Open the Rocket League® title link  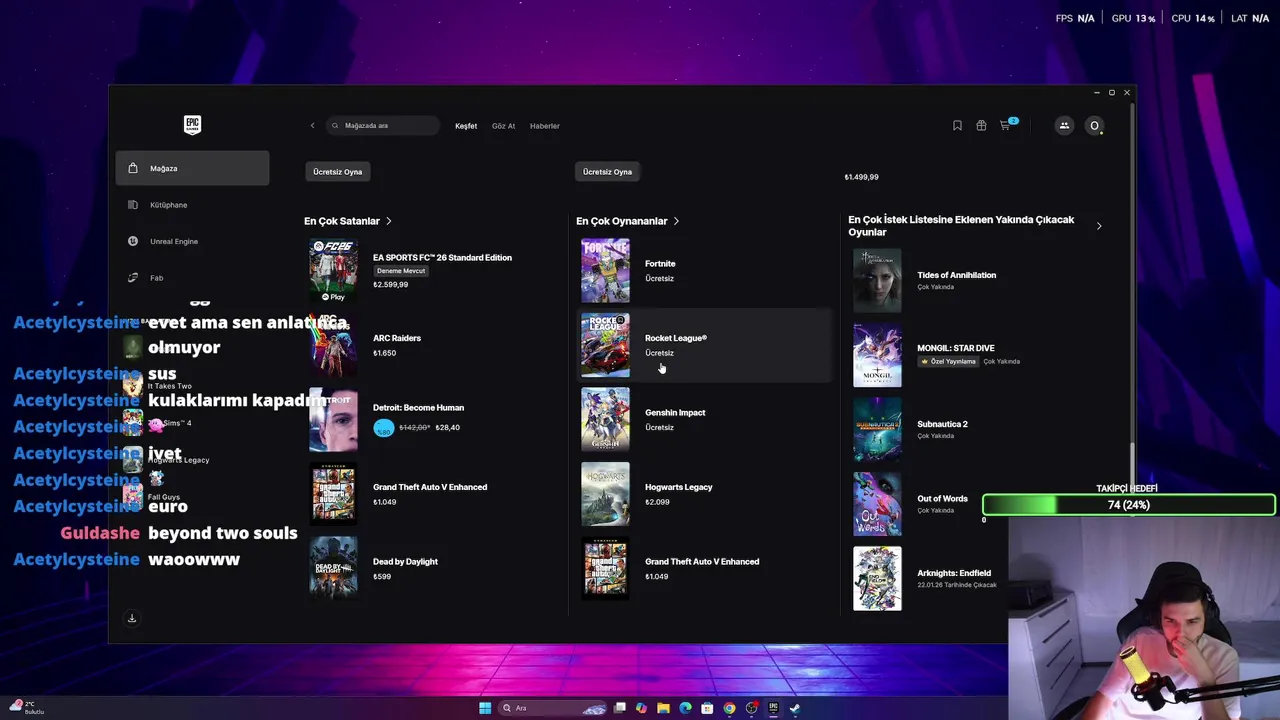point(676,338)
